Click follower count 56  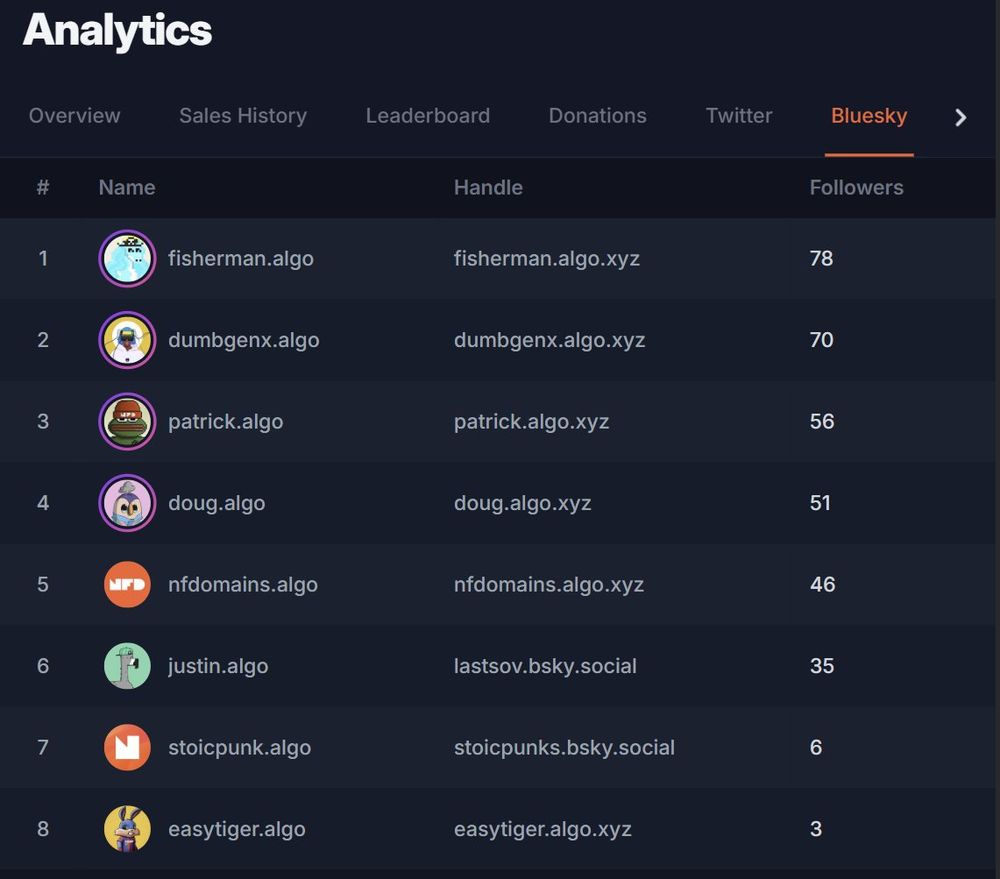pyautogui.click(x=822, y=422)
